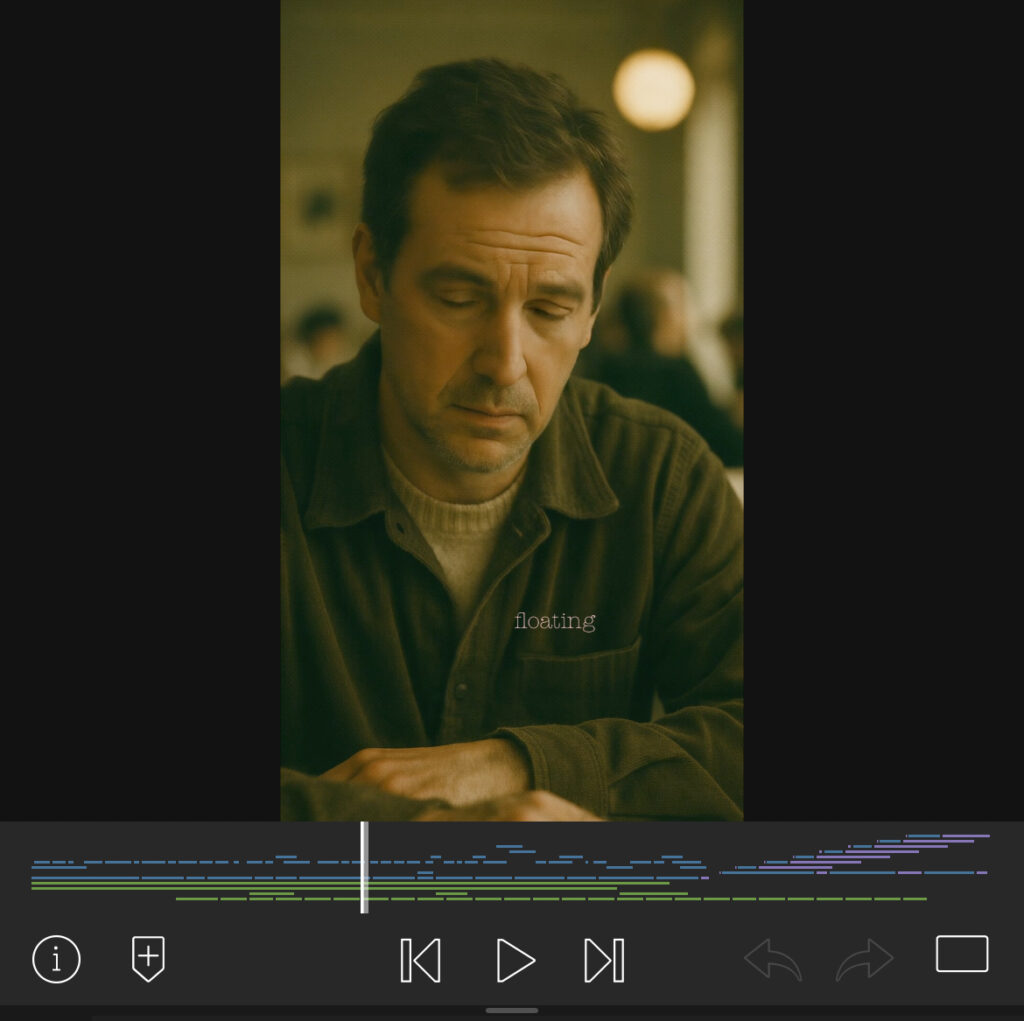The height and width of the screenshot is (1021, 1024).
Task: Jump to the previous clip
Action: [x=420, y=960]
